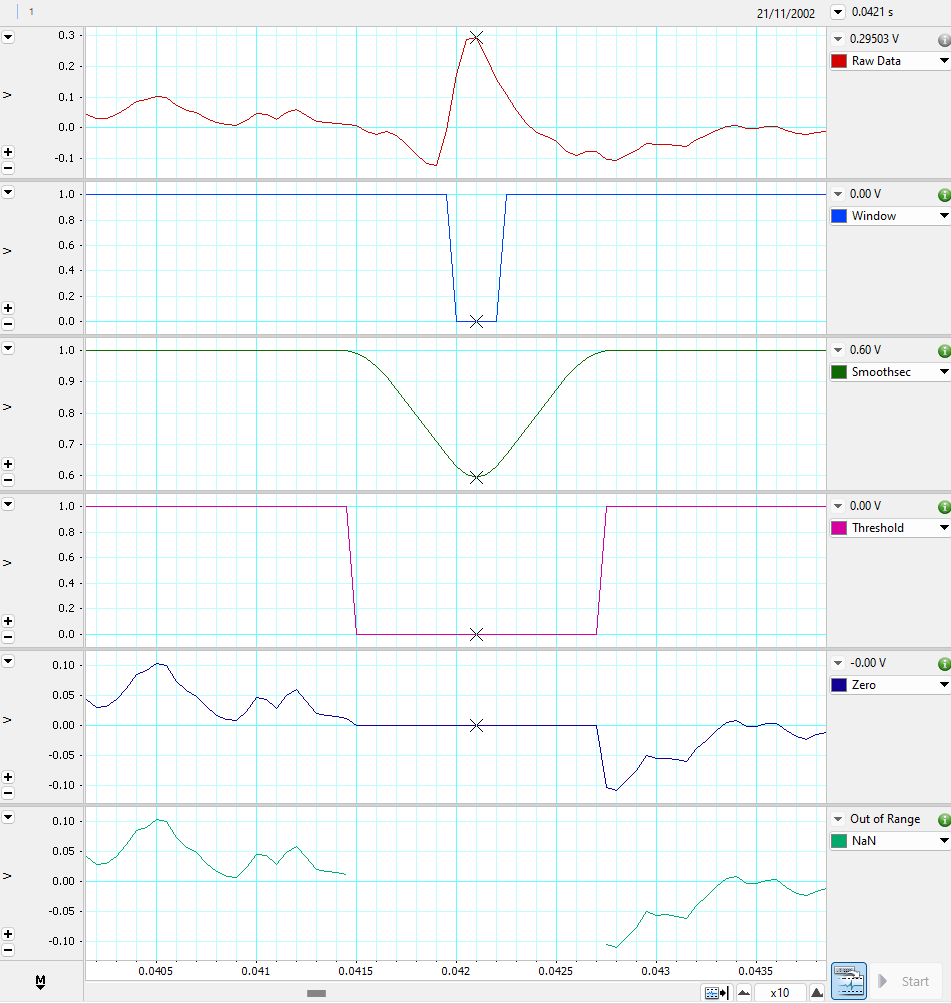Open Window channel scale pop-up menu on left
Viewport: 951px width, 1004px height.
coord(9,192)
